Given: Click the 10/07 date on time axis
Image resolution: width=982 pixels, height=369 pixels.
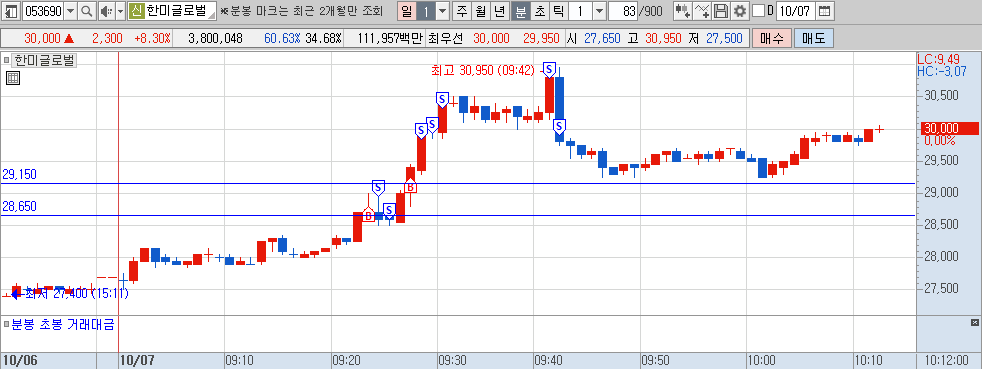Looking at the screenshot, I should point(137,361).
